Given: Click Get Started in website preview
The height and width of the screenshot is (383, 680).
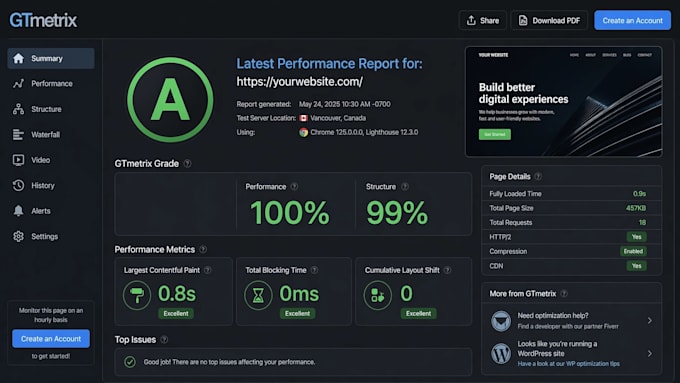Looking at the screenshot, I should pyautogui.click(x=495, y=134).
